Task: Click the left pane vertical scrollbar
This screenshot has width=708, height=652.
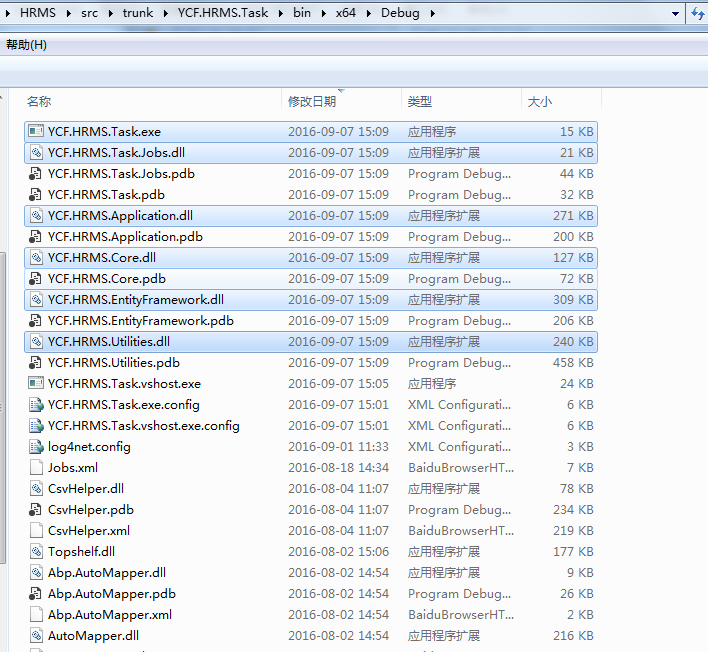Action: [x=2, y=407]
